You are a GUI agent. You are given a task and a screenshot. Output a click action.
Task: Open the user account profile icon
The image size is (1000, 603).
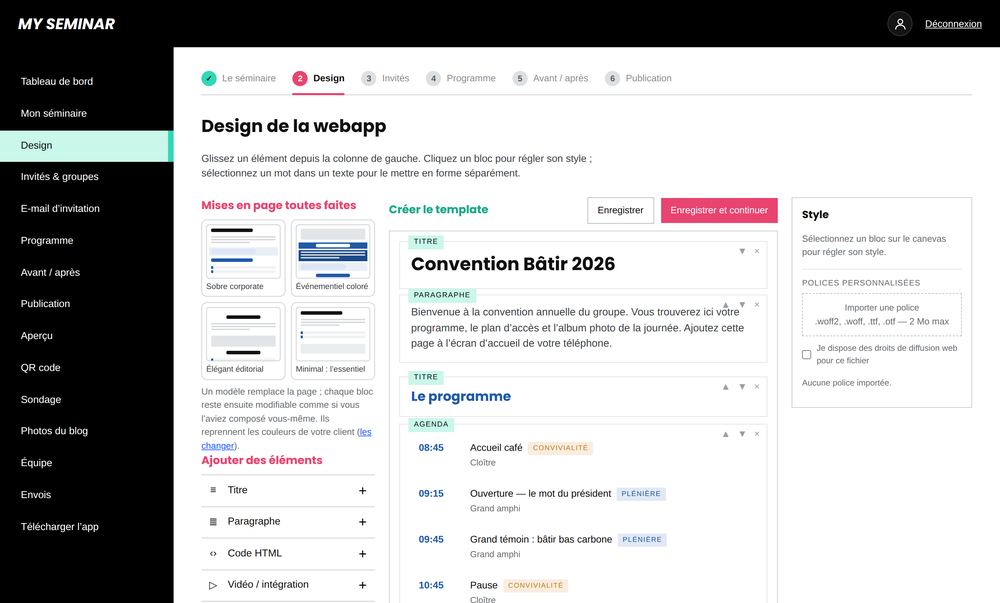pyautogui.click(x=900, y=24)
